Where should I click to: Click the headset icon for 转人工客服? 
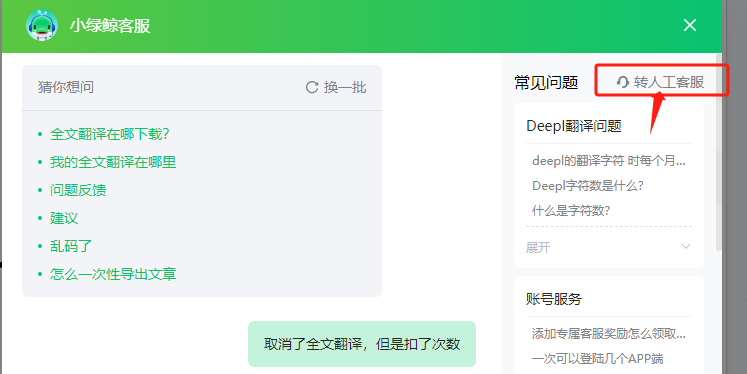coord(623,82)
